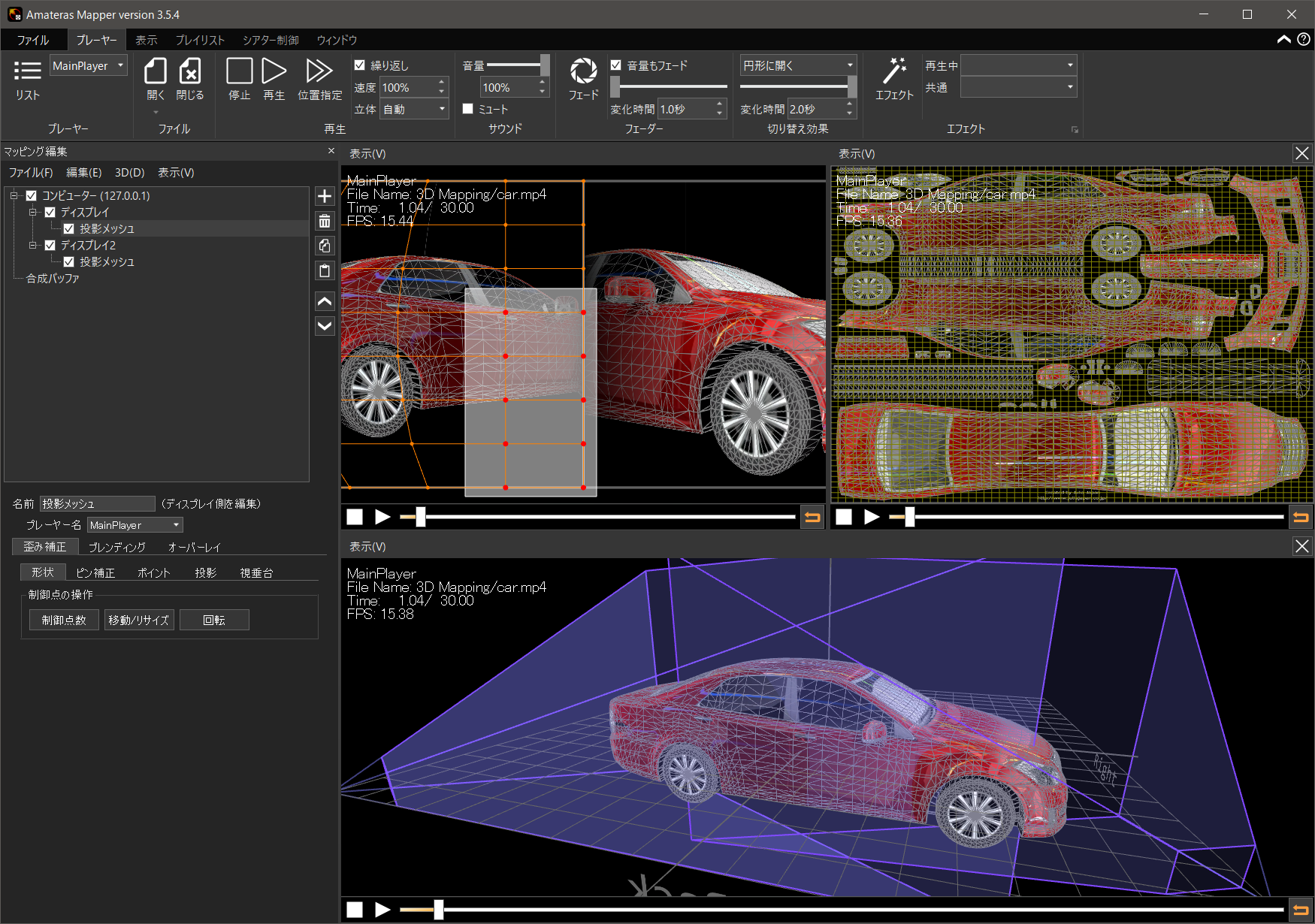Click the 停止 stop icon in ribbon
1315x924 pixels.
click(240, 71)
